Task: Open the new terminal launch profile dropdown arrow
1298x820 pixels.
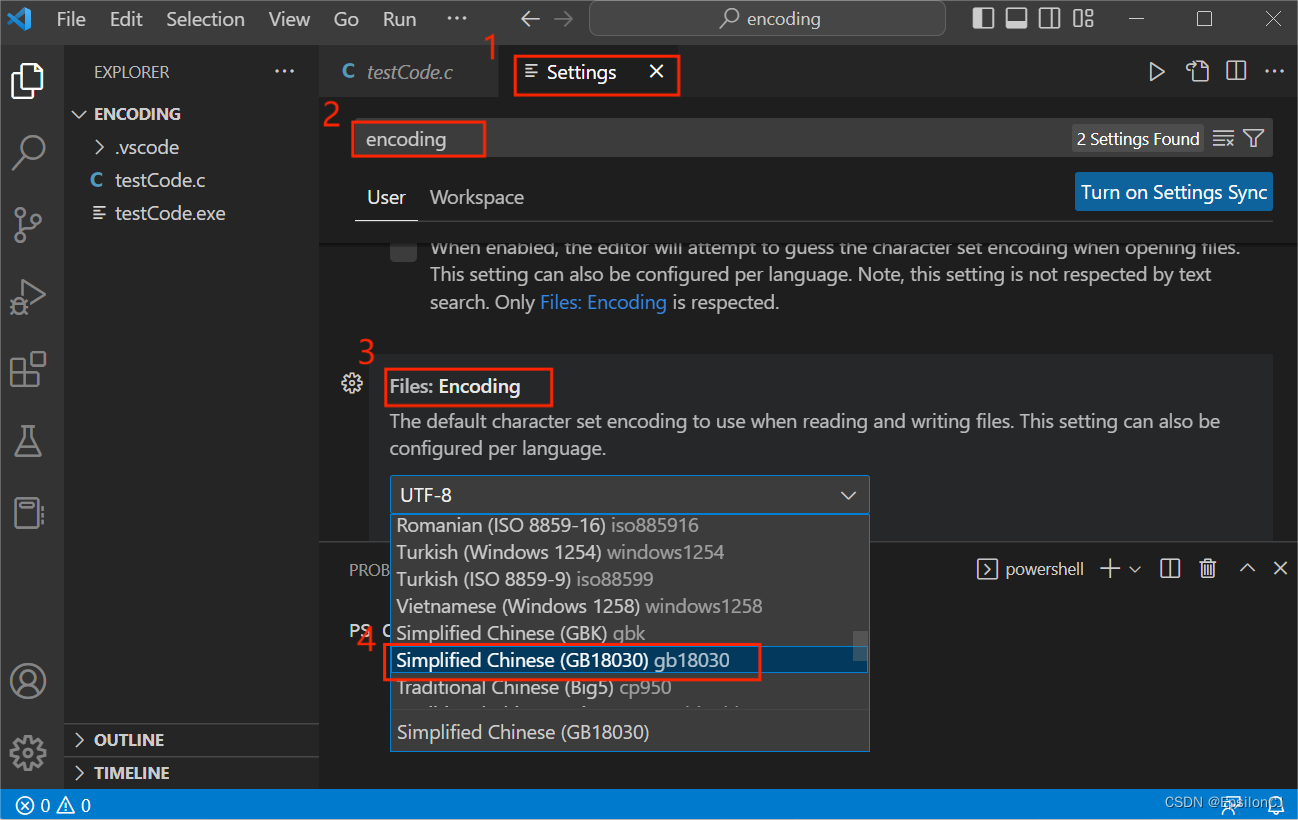Action: (x=1135, y=569)
